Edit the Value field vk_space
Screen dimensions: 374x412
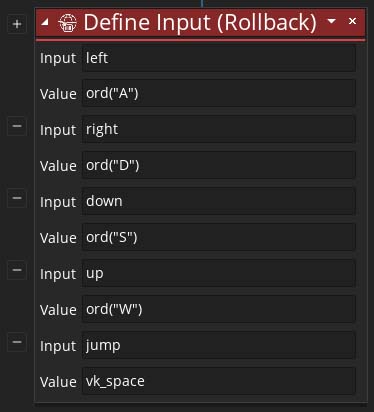click(x=219, y=381)
